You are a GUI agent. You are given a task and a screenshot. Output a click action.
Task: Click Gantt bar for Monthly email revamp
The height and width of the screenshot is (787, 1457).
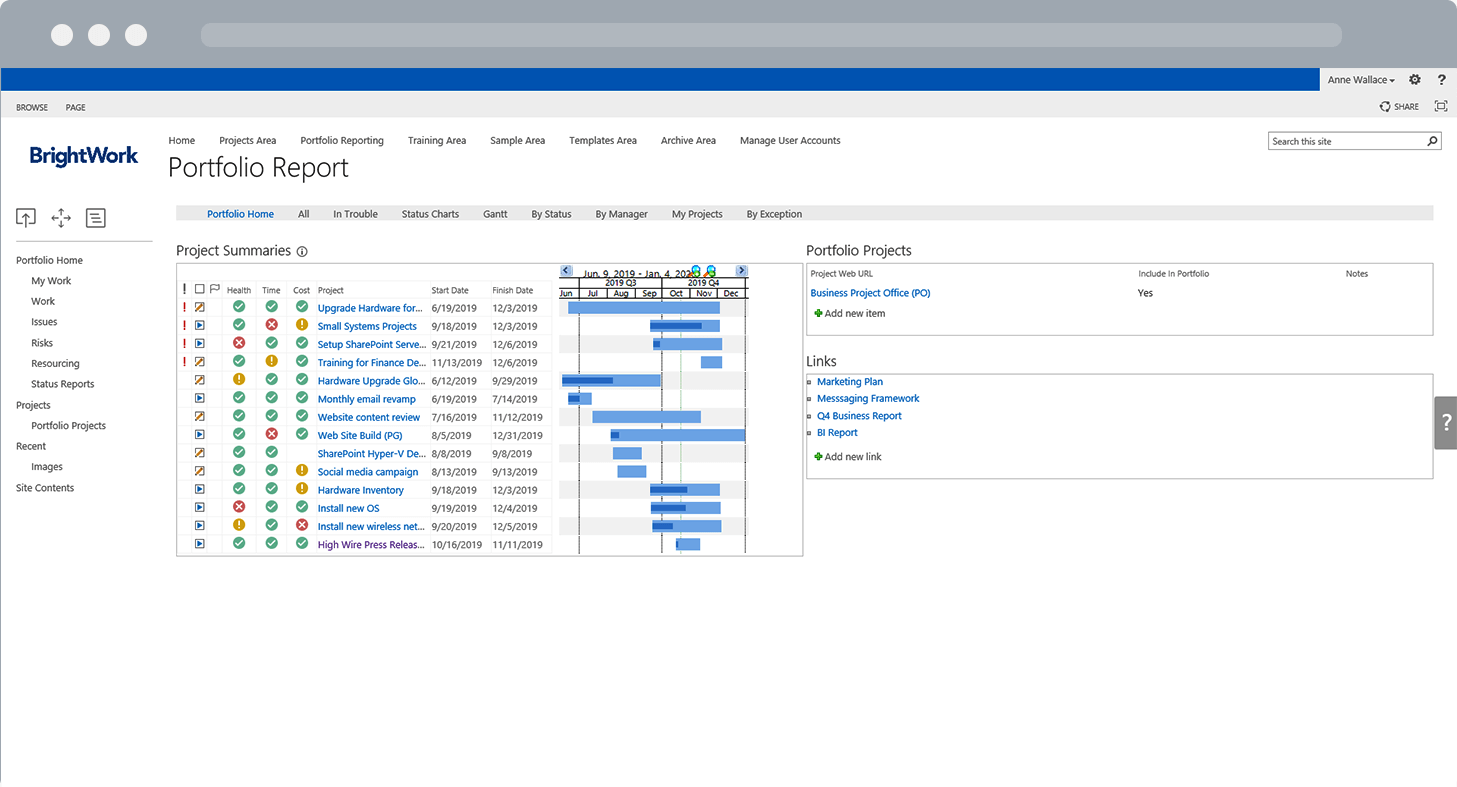click(x=580, y=398)
